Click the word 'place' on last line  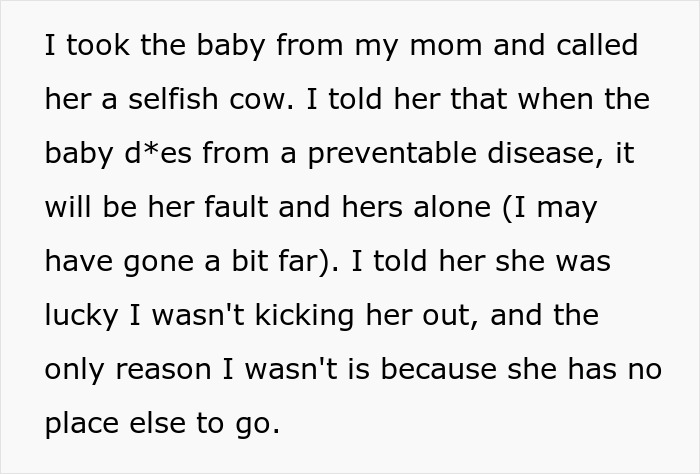(82, 423)
